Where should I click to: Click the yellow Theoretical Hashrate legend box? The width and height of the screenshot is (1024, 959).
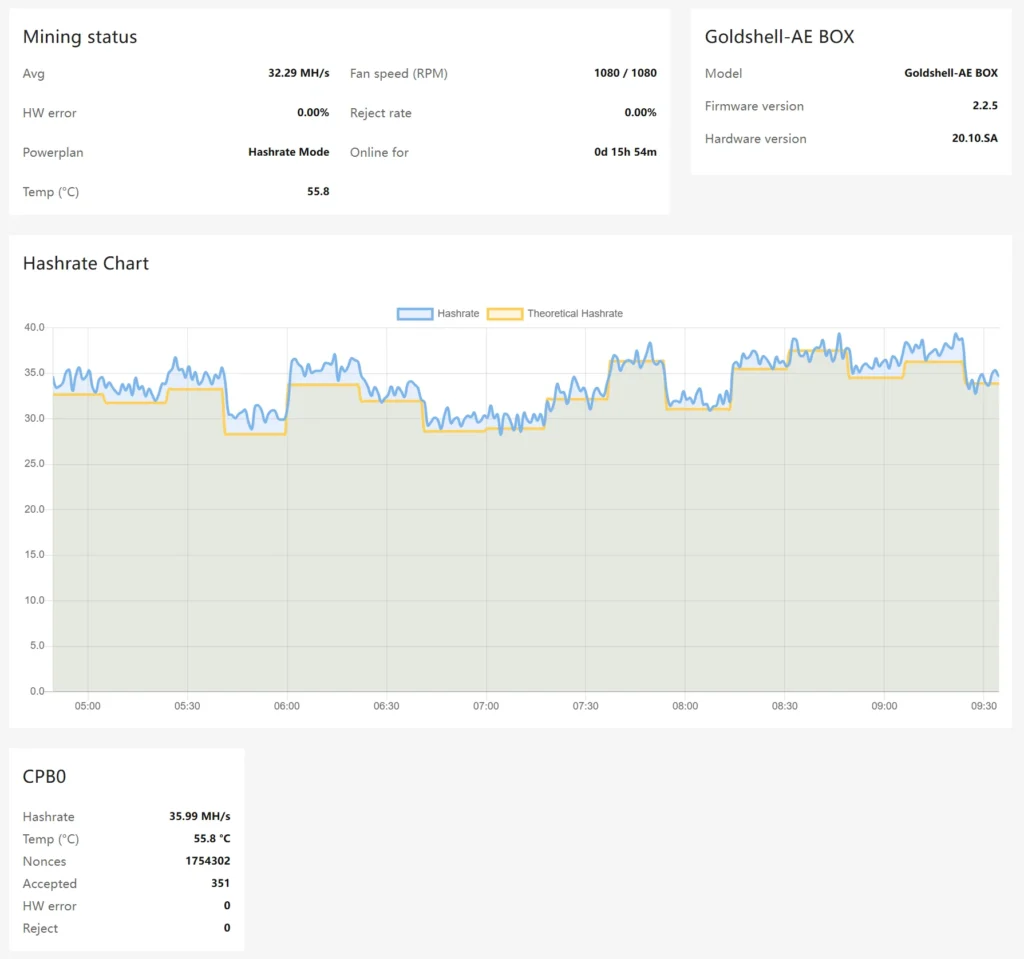pyautogui.click(x=504, y=313)
